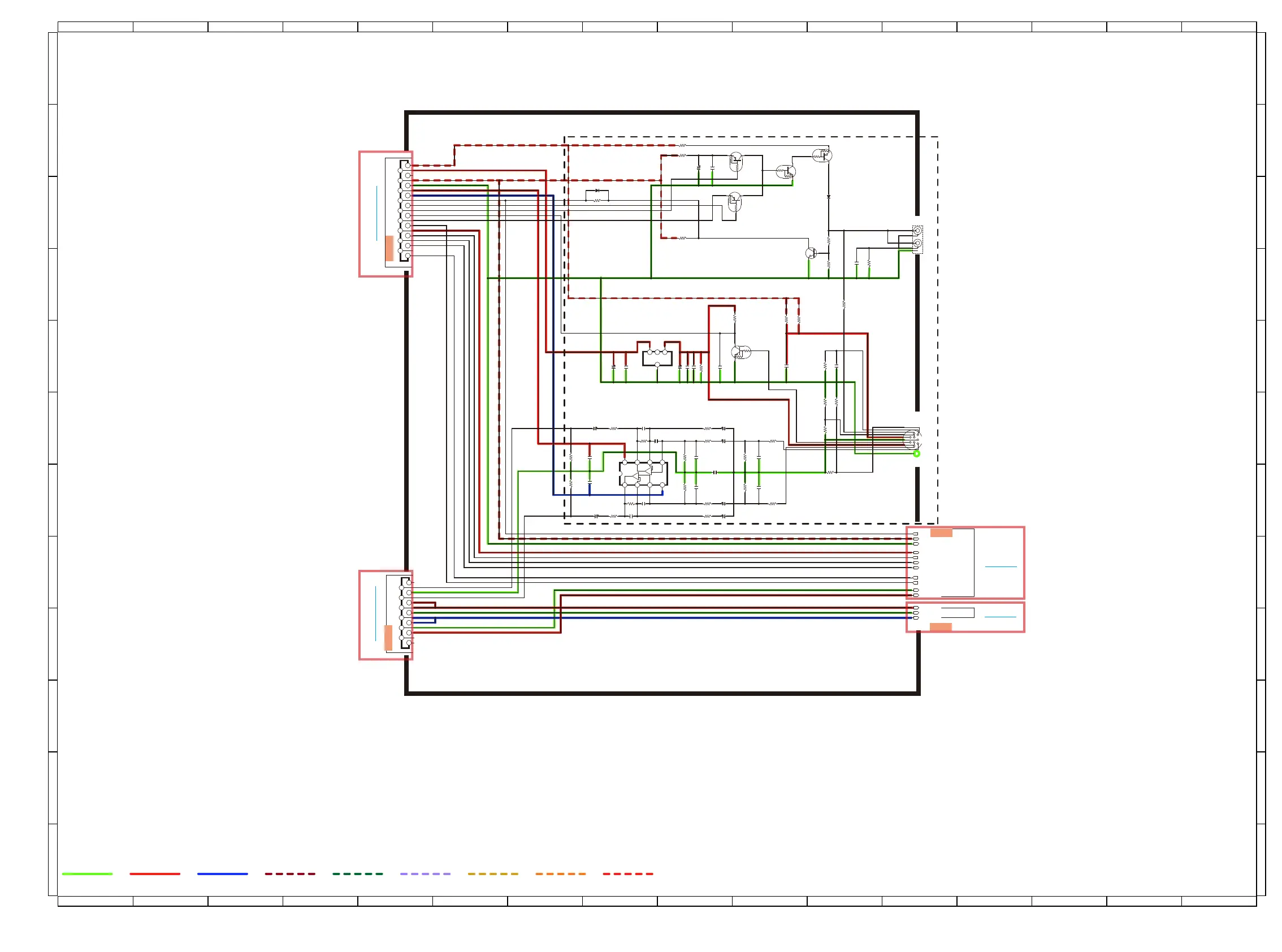Click the 8-pin op-amp IC symbol
The height and width of the screenshot is (952, 1282).
pos(643,474)
